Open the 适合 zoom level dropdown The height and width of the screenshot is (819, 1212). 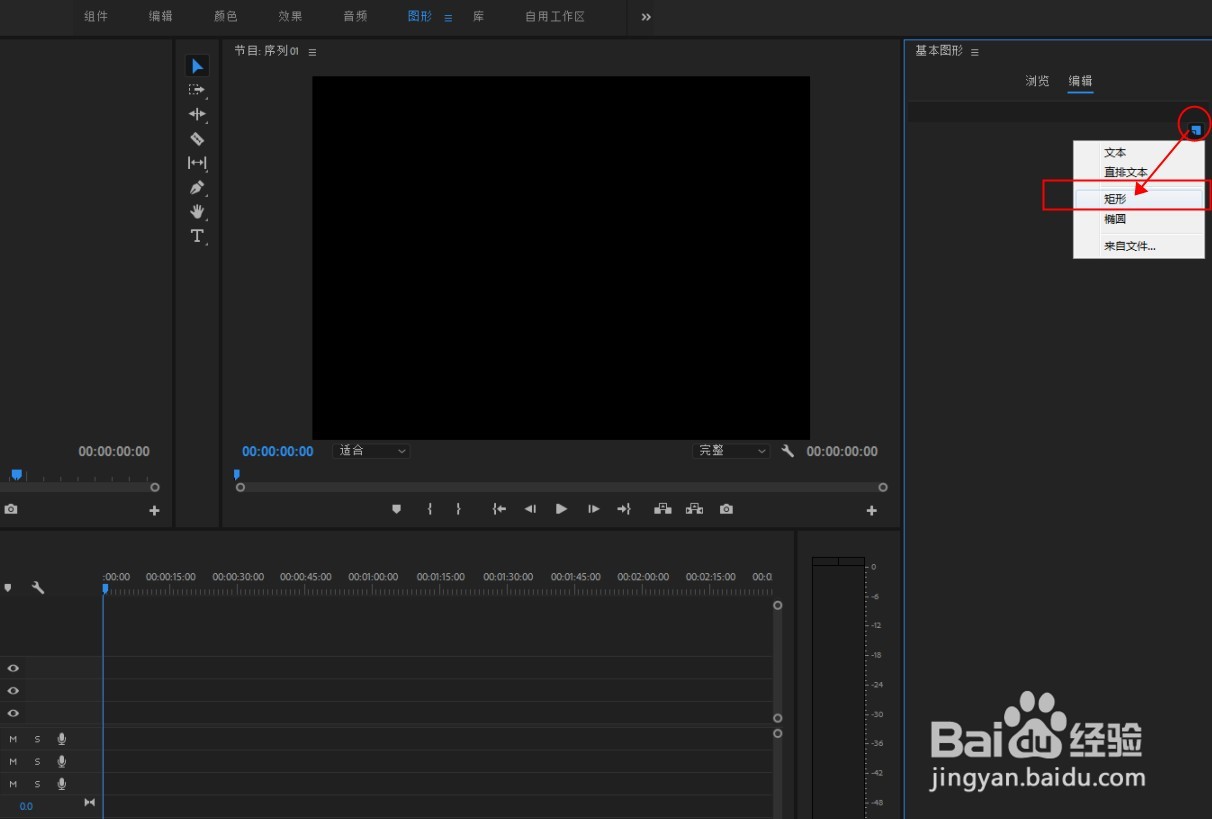click(x=371, y=451)
